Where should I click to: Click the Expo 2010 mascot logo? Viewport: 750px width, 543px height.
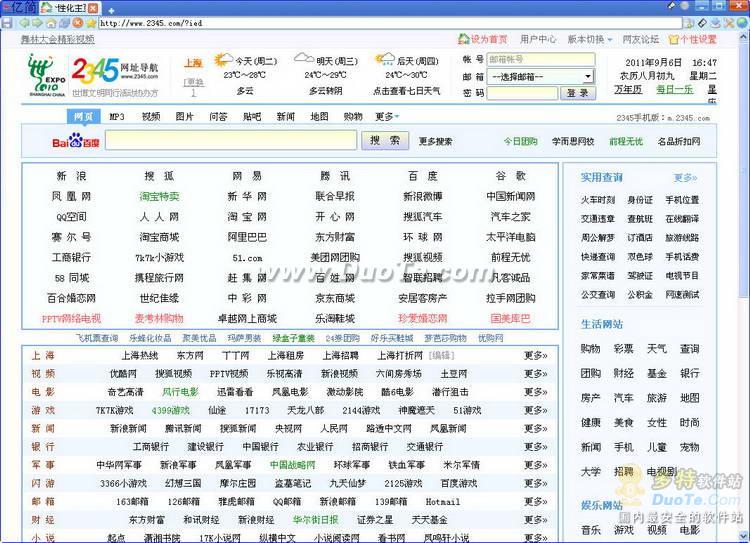coord(46,75)
